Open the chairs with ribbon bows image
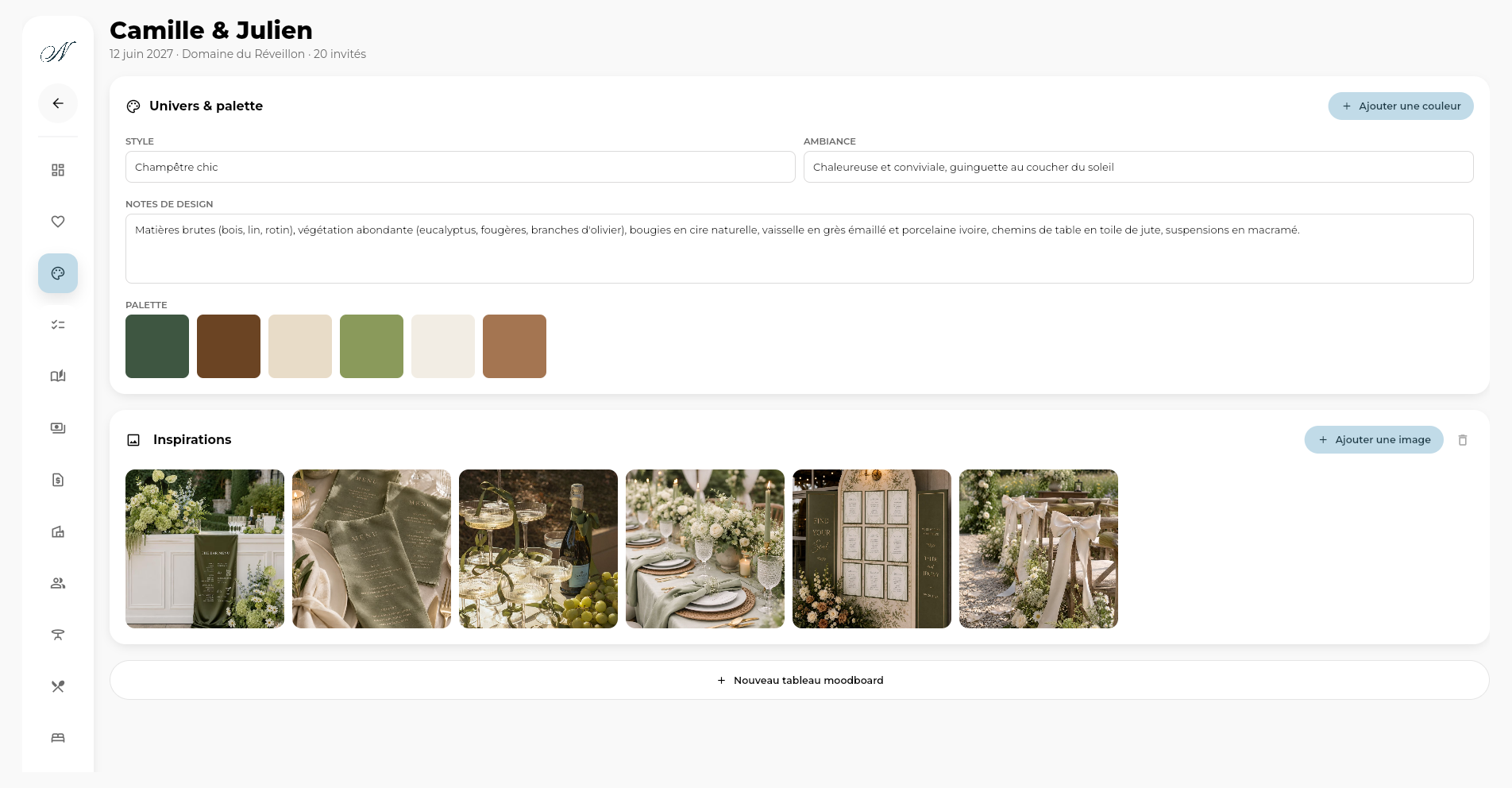Viewport: 1512px width, 788px height. 1039,549
